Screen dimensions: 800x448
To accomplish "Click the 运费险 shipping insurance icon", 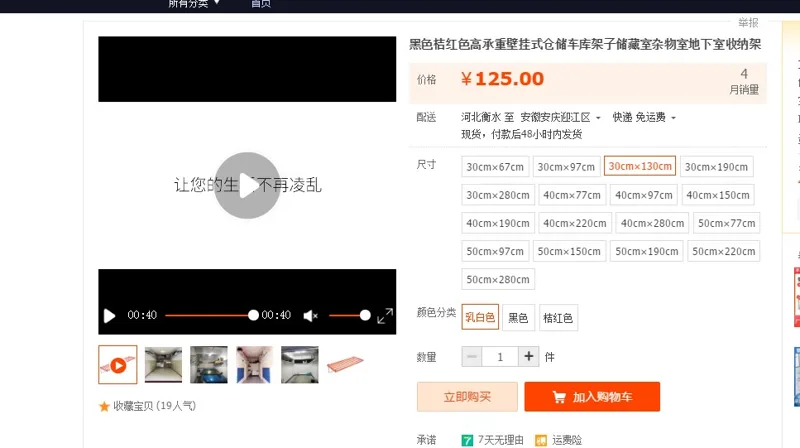I will click(x=541, y=440).
